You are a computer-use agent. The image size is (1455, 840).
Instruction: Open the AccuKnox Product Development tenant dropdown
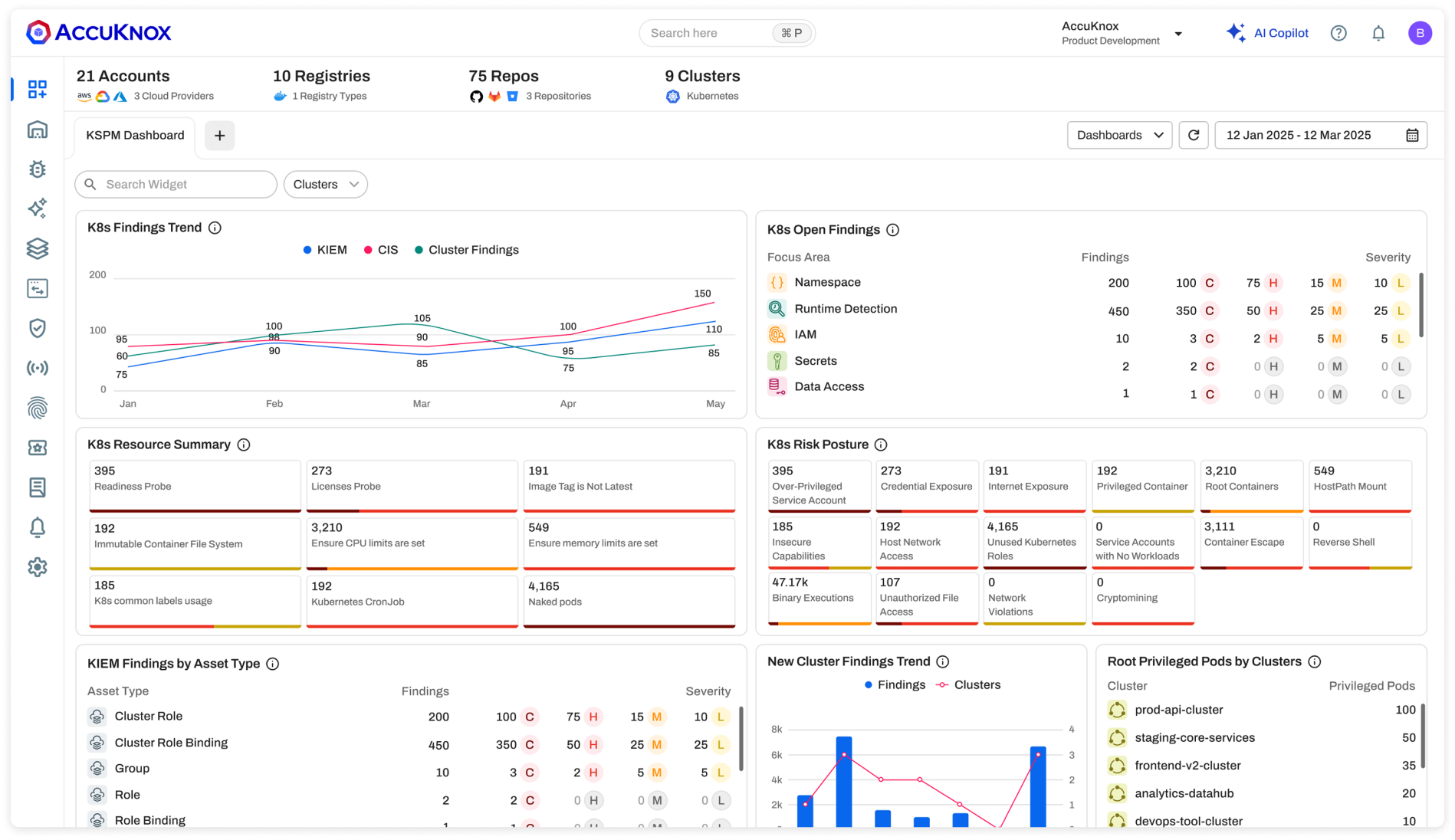tap(1121, 32)
